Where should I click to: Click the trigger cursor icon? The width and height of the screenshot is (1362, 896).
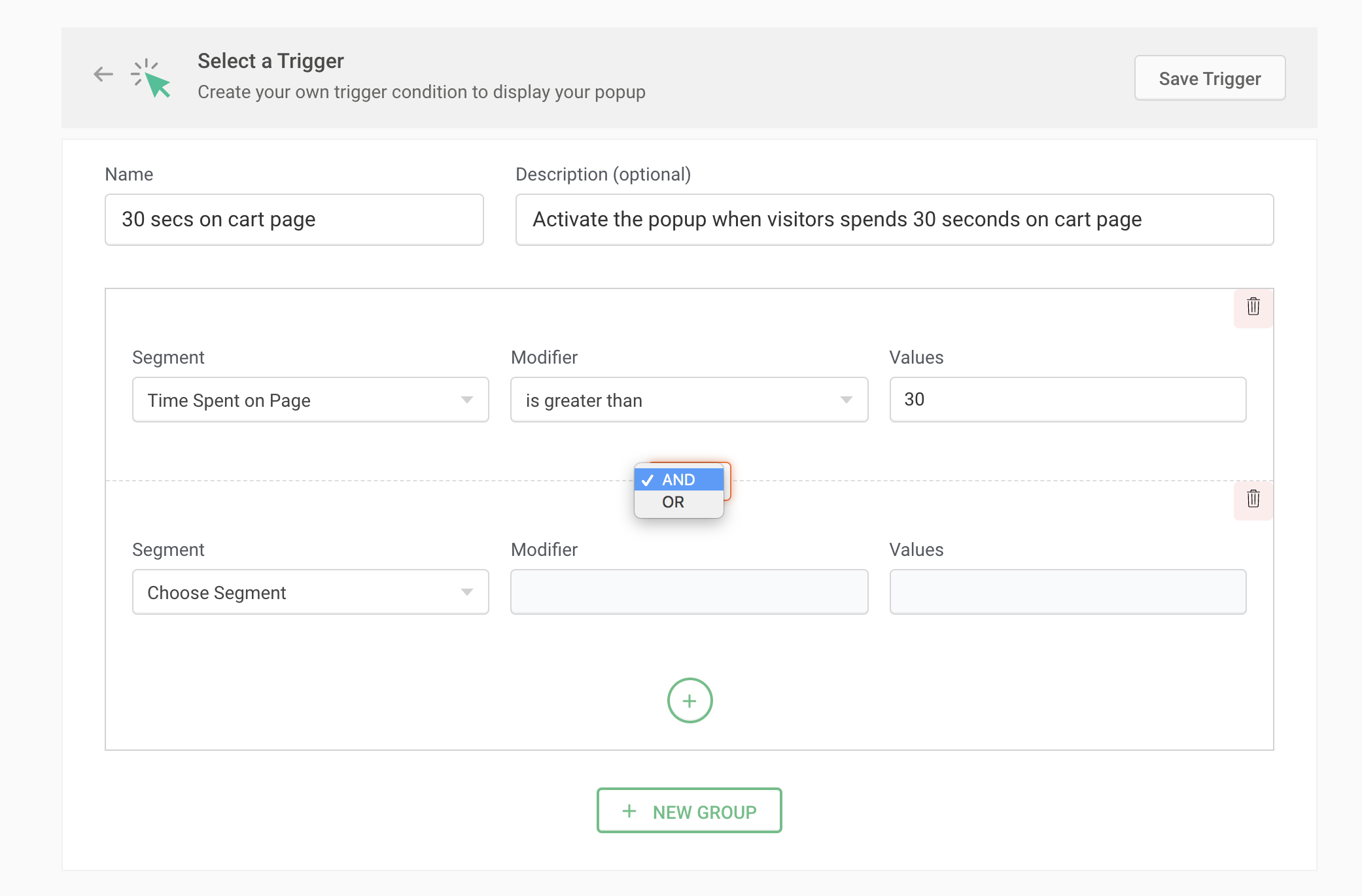click(152, 78)
